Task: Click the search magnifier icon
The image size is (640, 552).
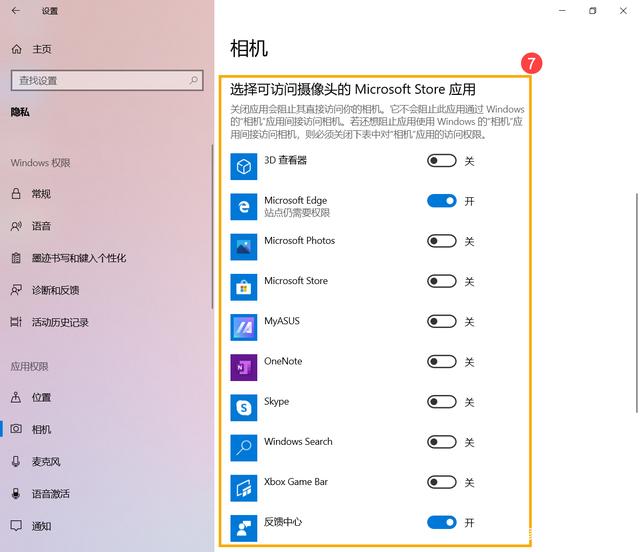Action: coord(193,80)
